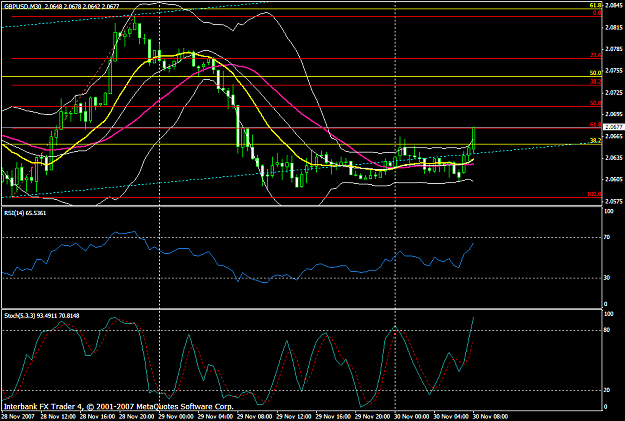Click the 28 Nov 16:00 time label

96,417
